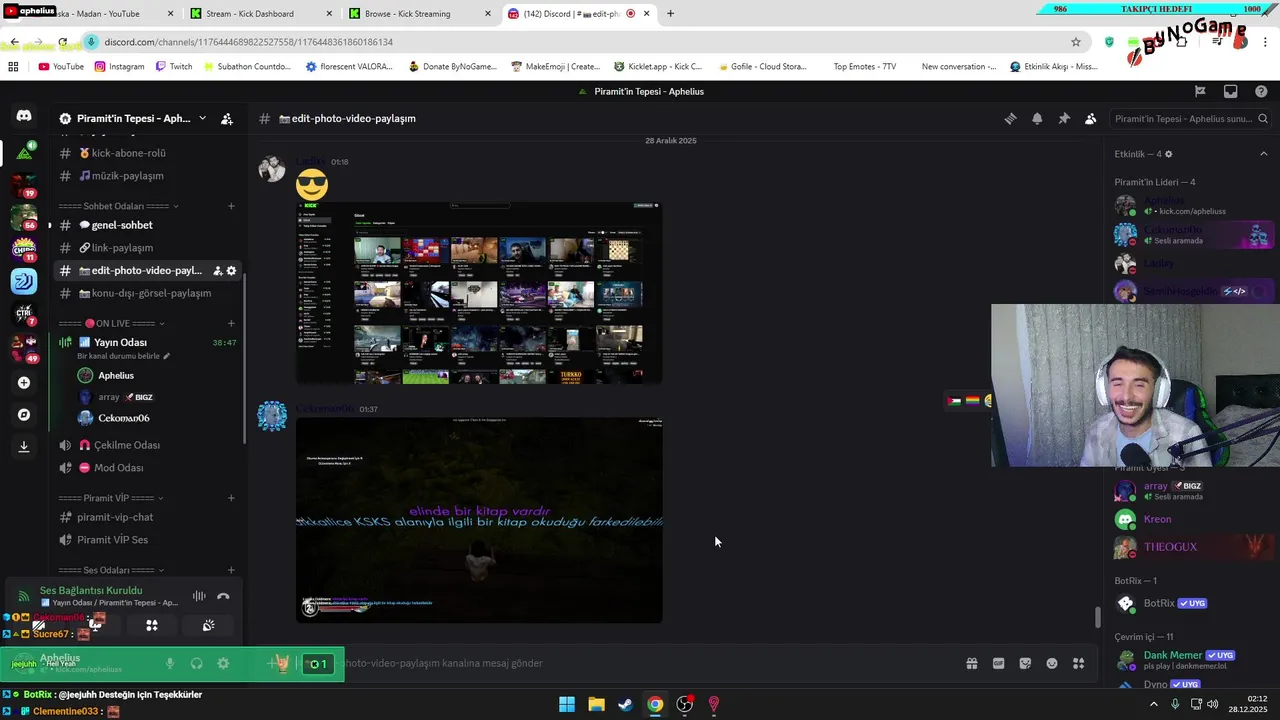
Task: Join Çekilme Odası voice channel
Action: [x=146, y=445]
